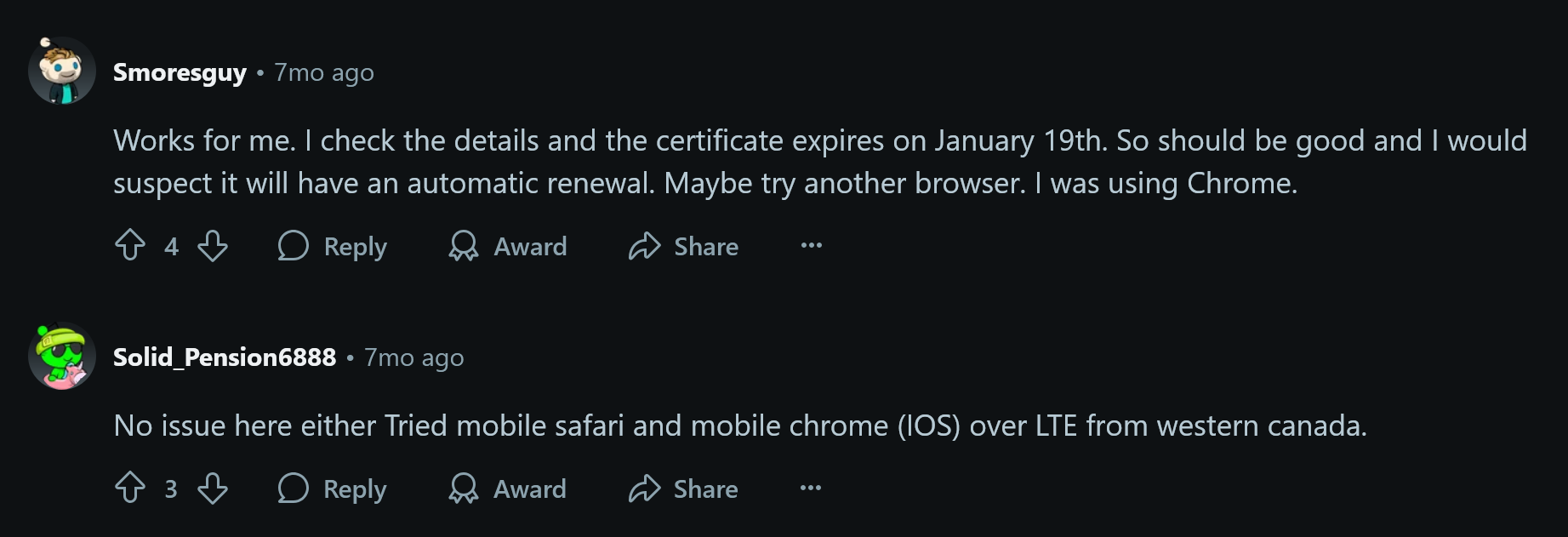Award Smoresguy's comment

[507, 246]
